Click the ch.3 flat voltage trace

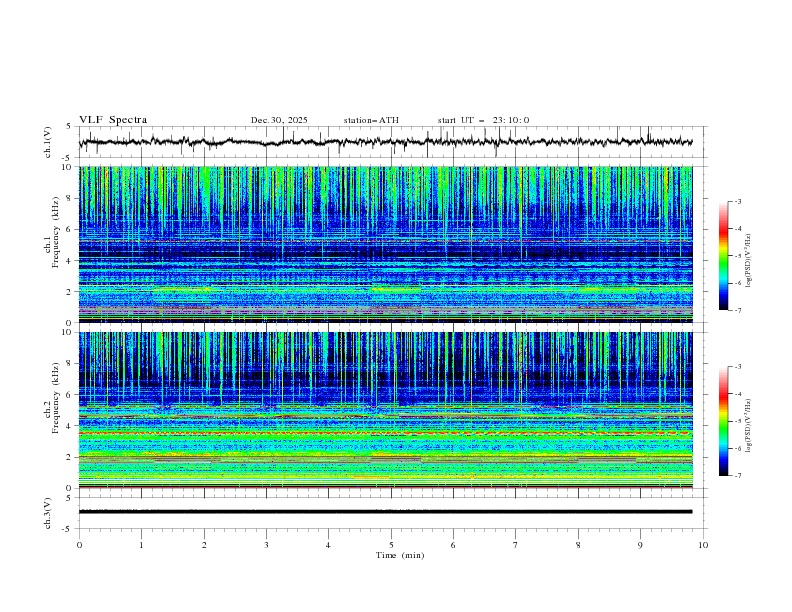[385, 511]
